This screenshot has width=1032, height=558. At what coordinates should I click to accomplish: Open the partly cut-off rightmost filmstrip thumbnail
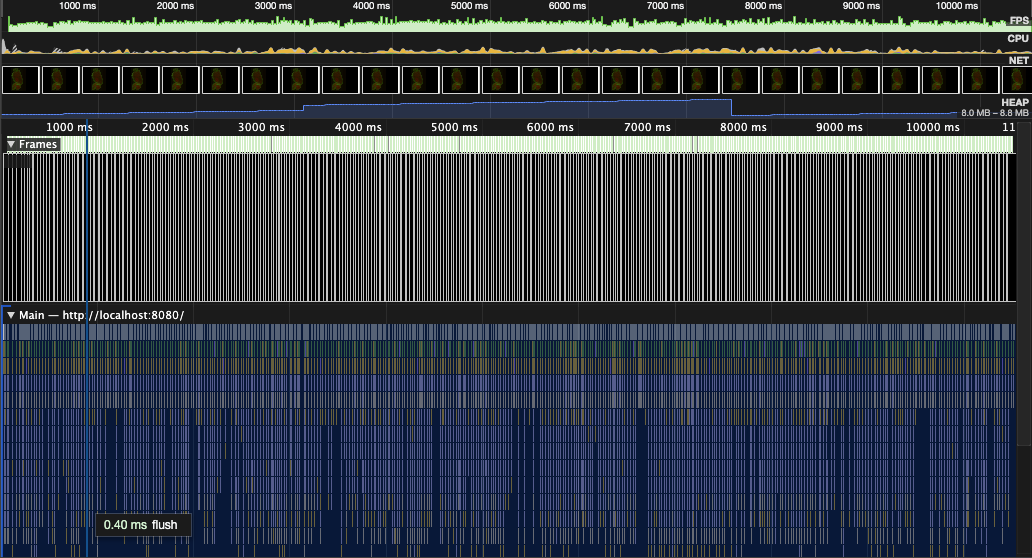coord(1017,80)
